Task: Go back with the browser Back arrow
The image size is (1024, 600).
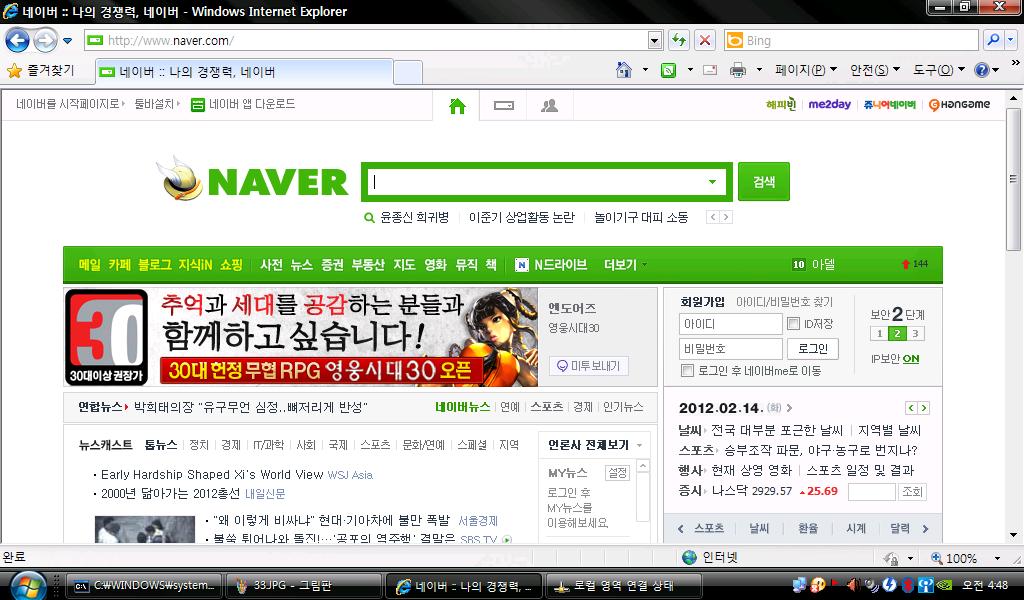Action: click(x=18, y=40)
